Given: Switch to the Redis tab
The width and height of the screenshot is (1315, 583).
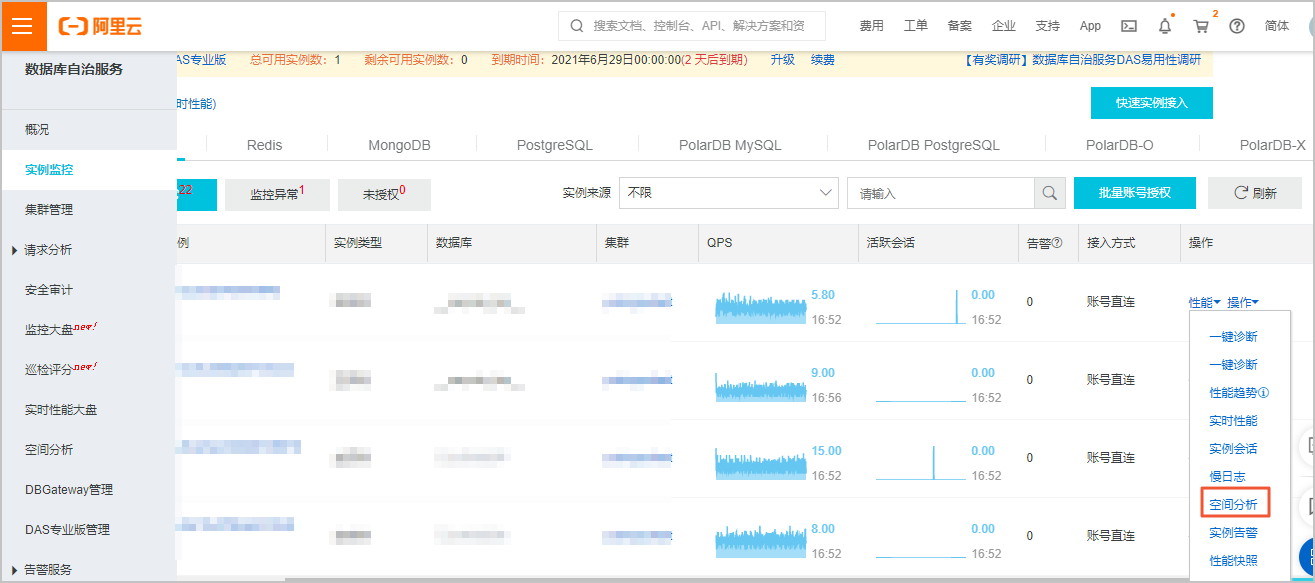Looking at the screenshot, I should click(264, 145).
